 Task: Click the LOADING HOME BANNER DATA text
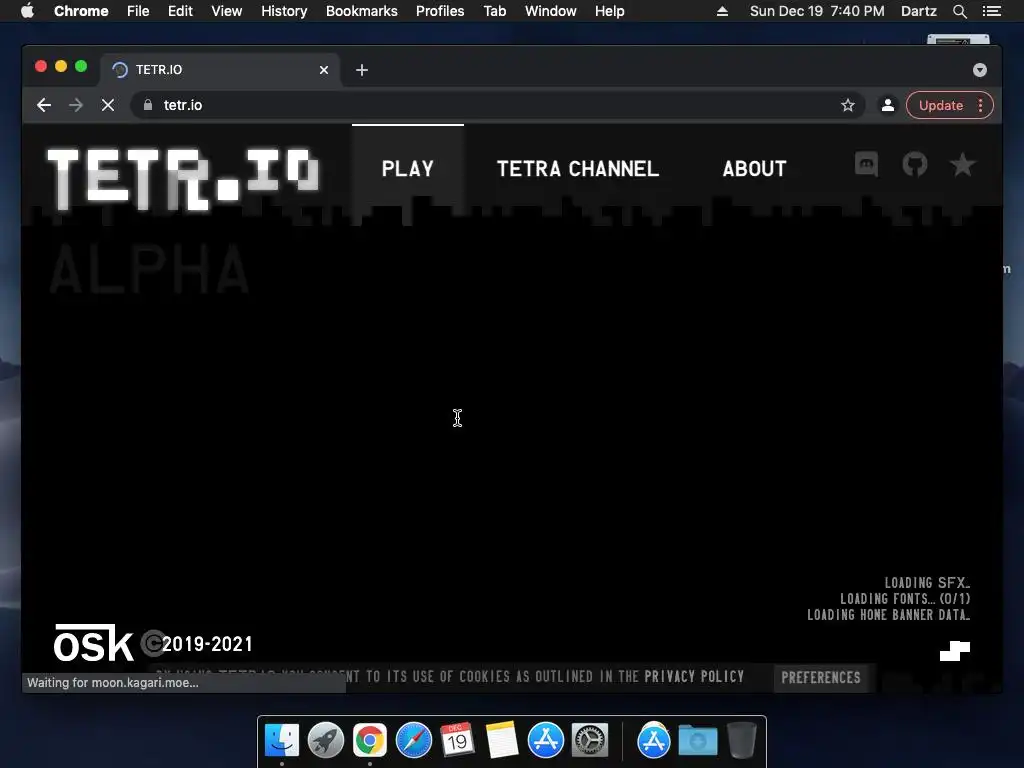coord(889,615)
